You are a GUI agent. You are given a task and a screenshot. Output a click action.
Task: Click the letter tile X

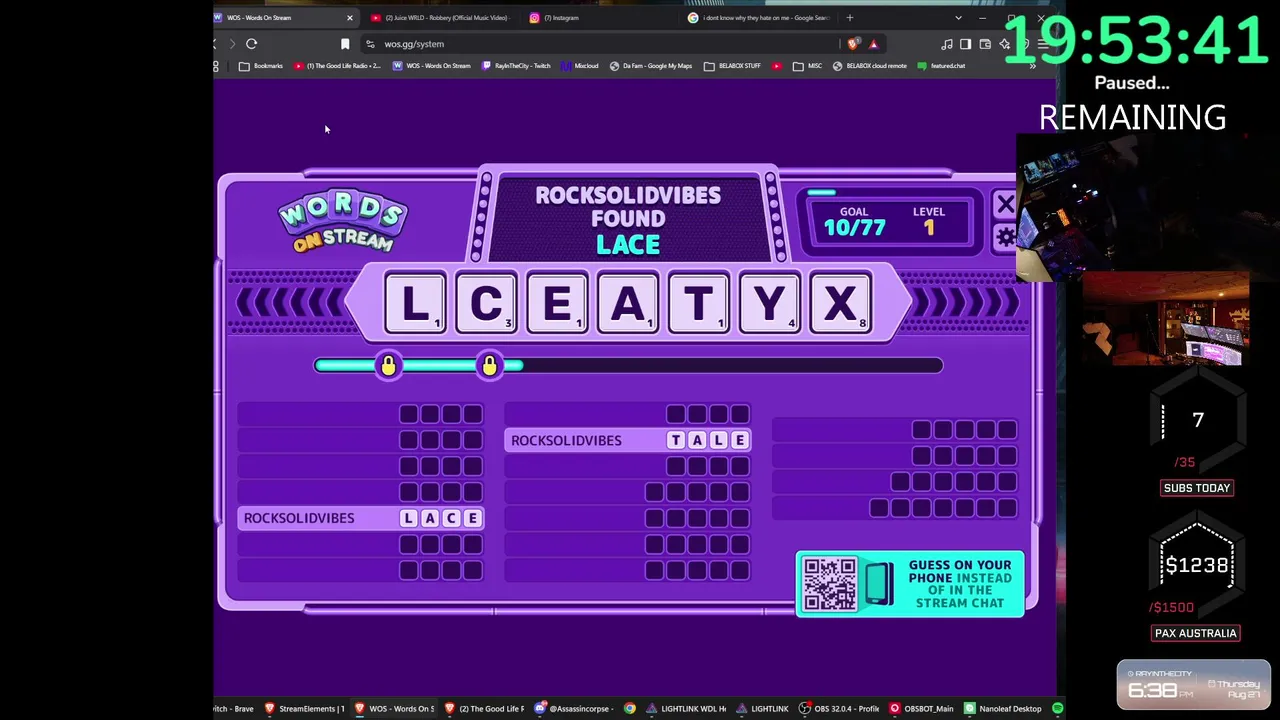tap(840, 303)
